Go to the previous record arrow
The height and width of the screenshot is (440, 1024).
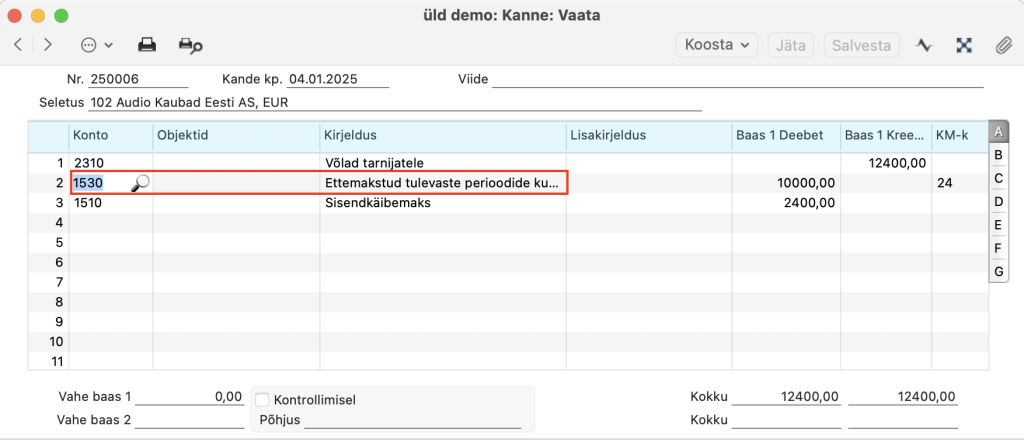point(18,45)
